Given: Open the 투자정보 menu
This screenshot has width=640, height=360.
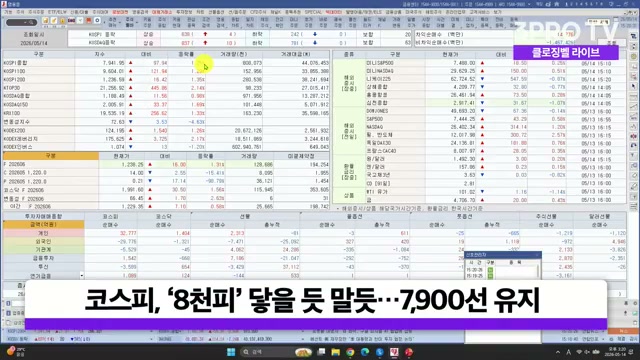Looking at the screenshot, I should click(x=184, y=12).
